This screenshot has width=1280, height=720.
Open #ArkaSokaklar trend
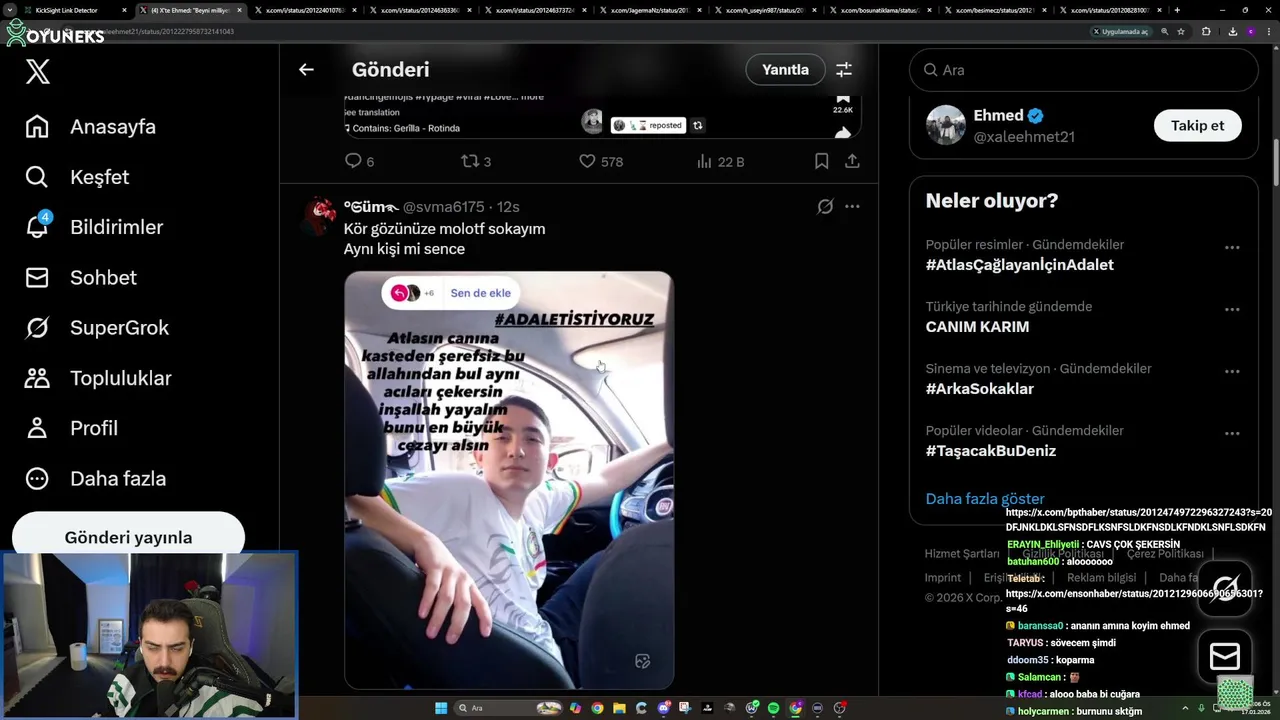tap(979, 389)
